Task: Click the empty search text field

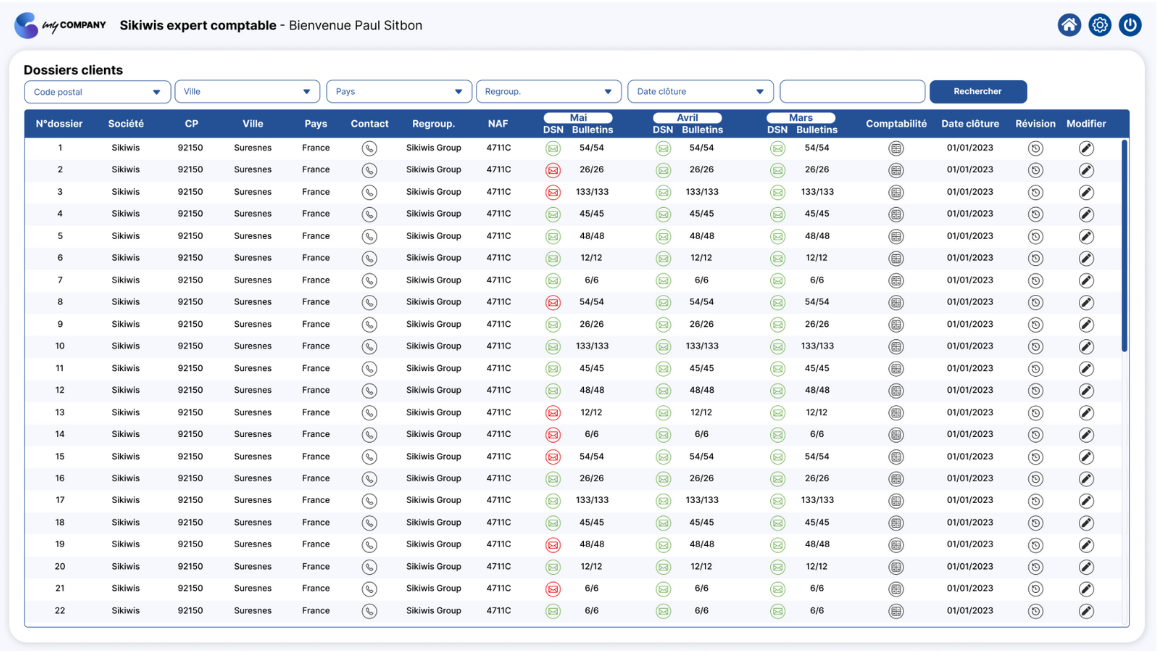Action: click(x=852, y=92)
